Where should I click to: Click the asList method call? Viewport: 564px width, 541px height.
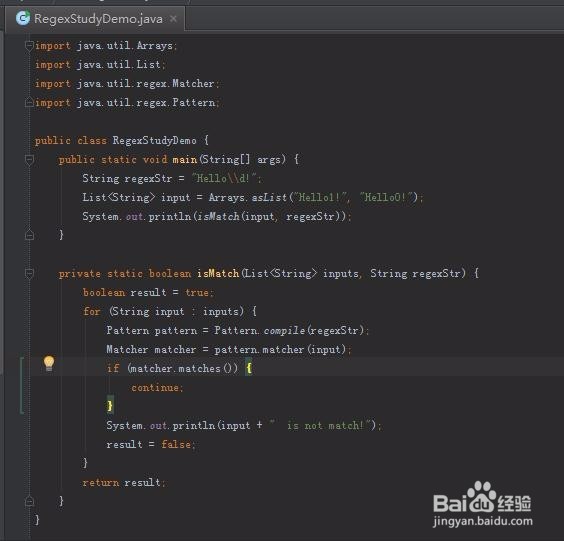tap(269, 197)
